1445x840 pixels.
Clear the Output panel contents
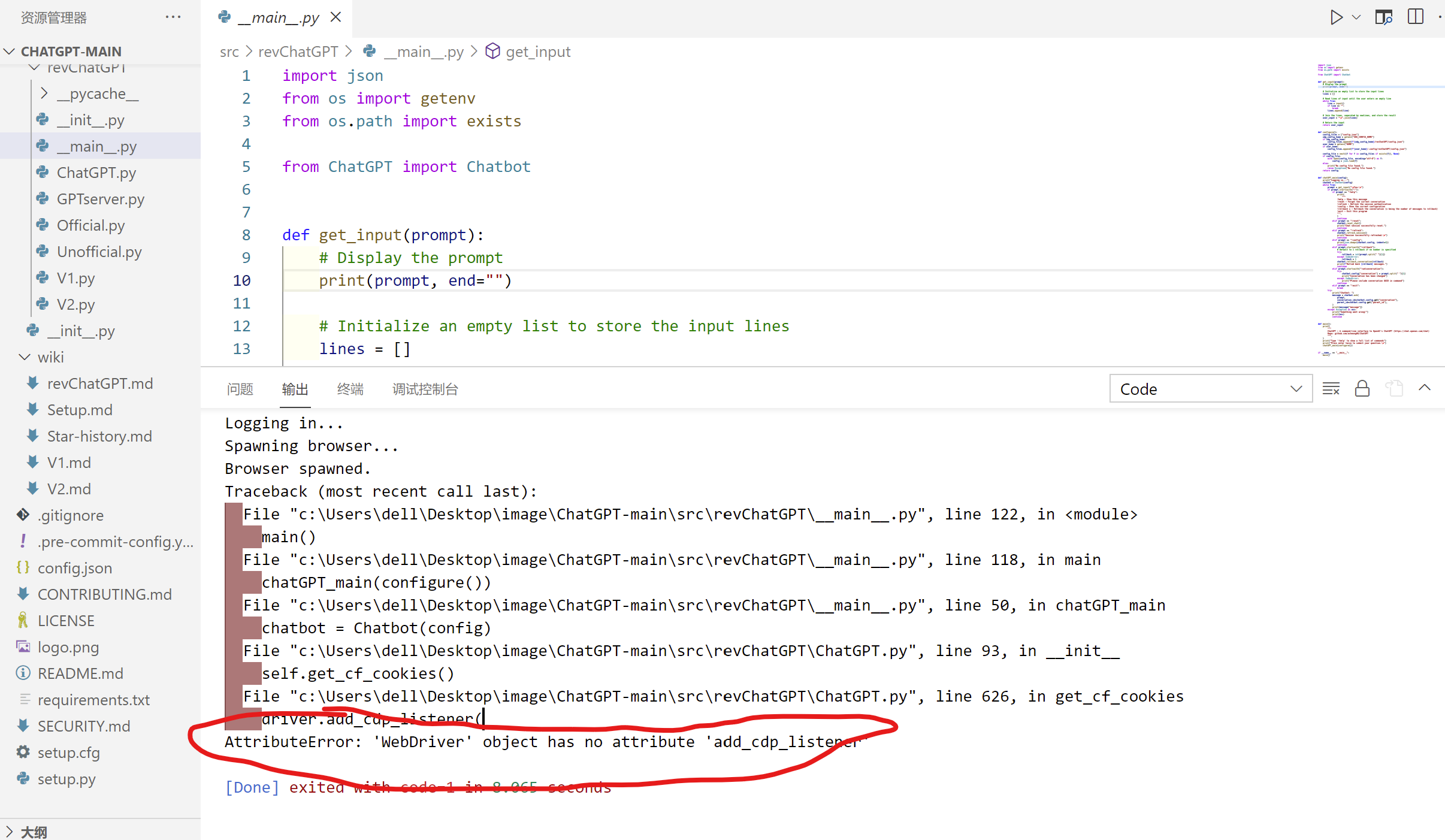pos(1331,388)
